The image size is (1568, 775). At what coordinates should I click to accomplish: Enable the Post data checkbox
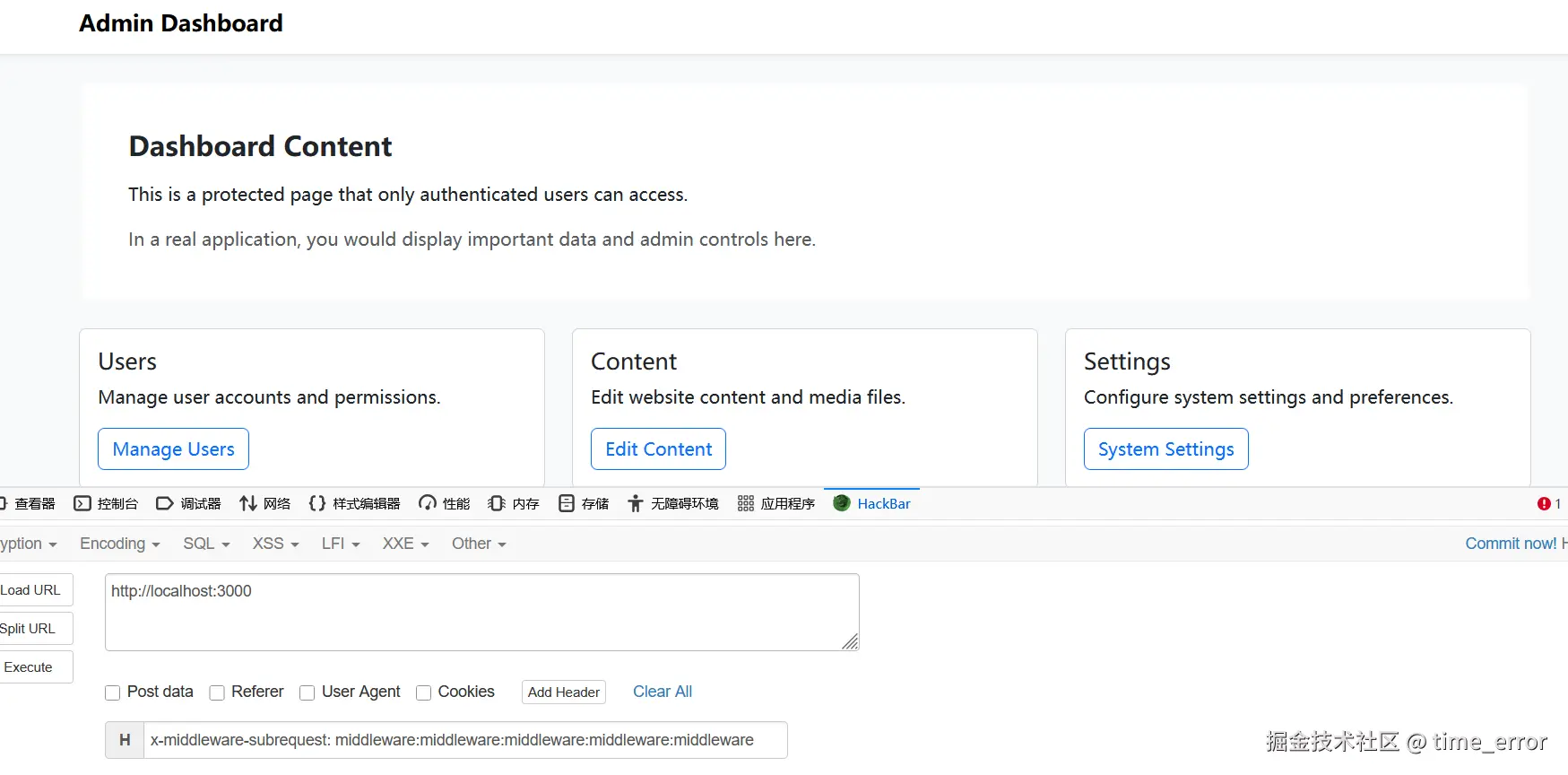tap(113, 693)
